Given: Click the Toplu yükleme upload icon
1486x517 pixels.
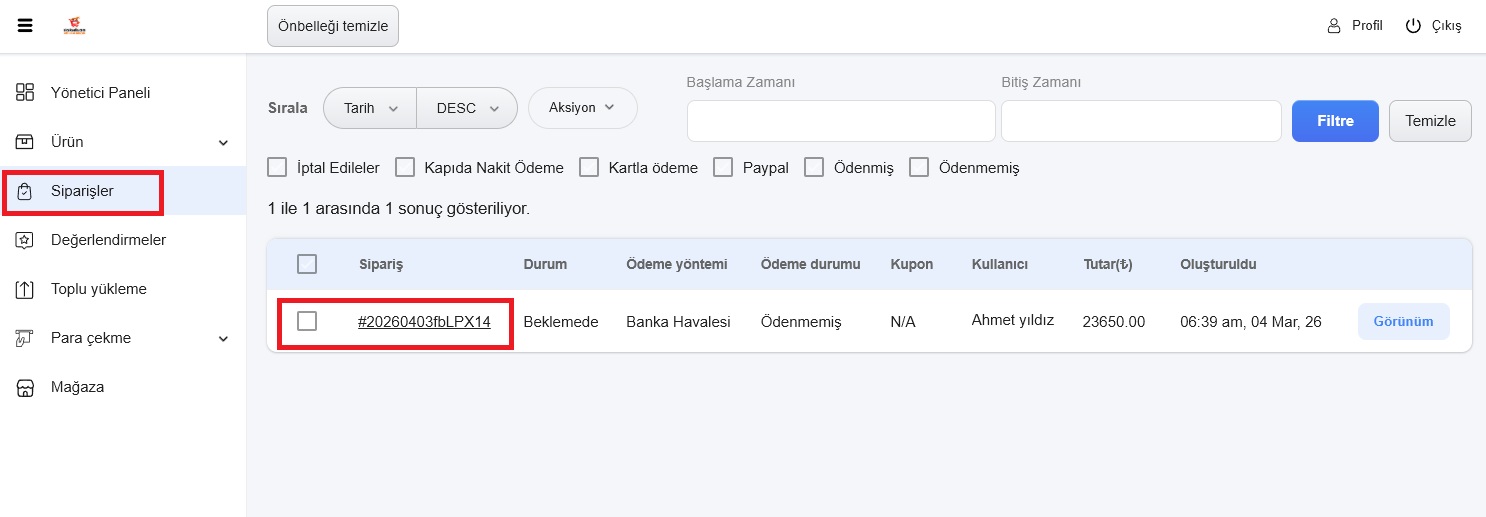Looking at the screenshot, I should tap(26, 289).
